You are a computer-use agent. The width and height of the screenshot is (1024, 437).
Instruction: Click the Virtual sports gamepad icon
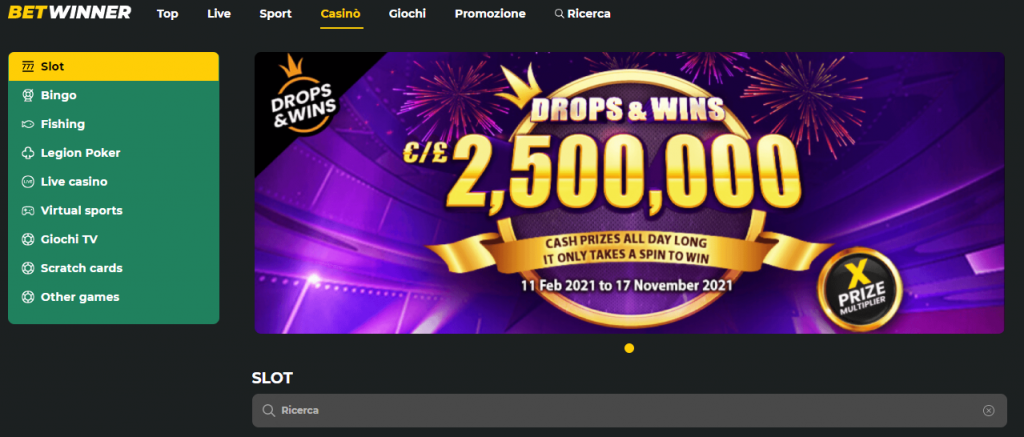(27, 210)
